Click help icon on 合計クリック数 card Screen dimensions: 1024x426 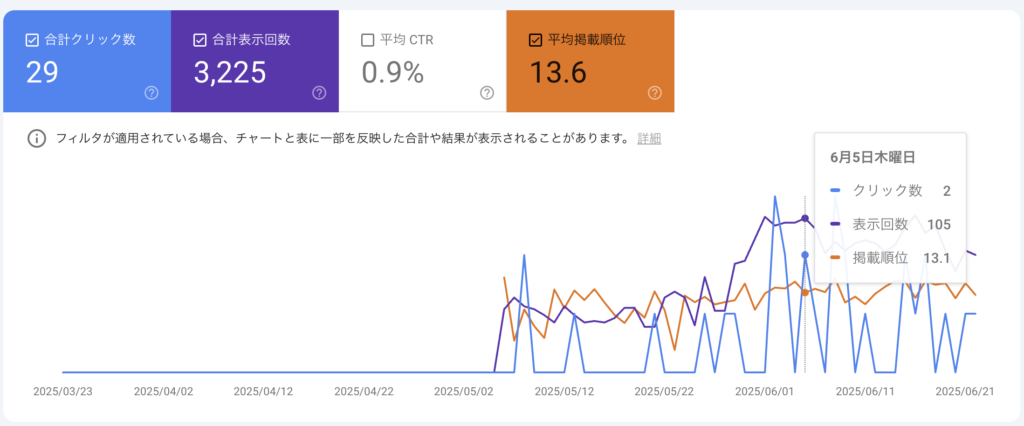[152, 93]
